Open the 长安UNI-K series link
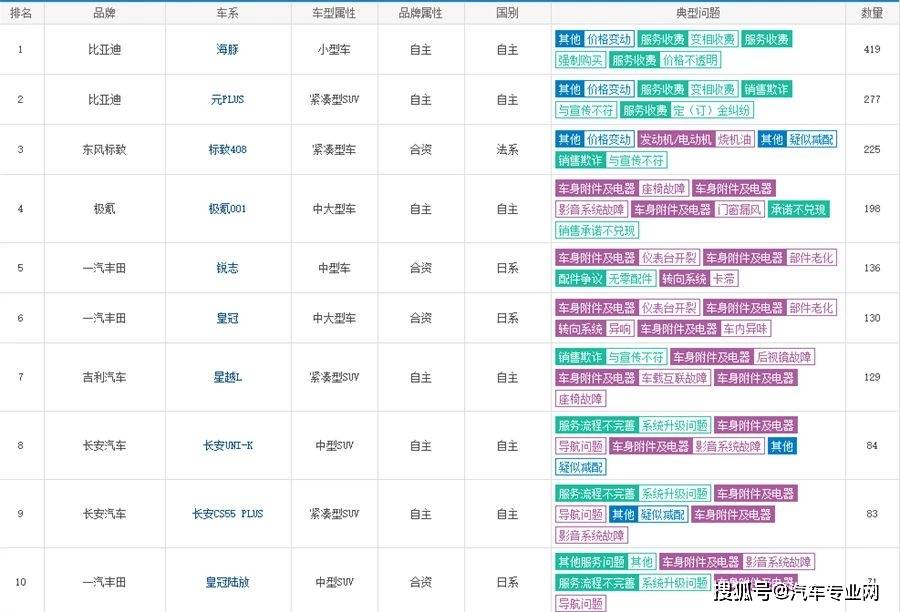Screen dimensions: 900x612 coord(228,445)
